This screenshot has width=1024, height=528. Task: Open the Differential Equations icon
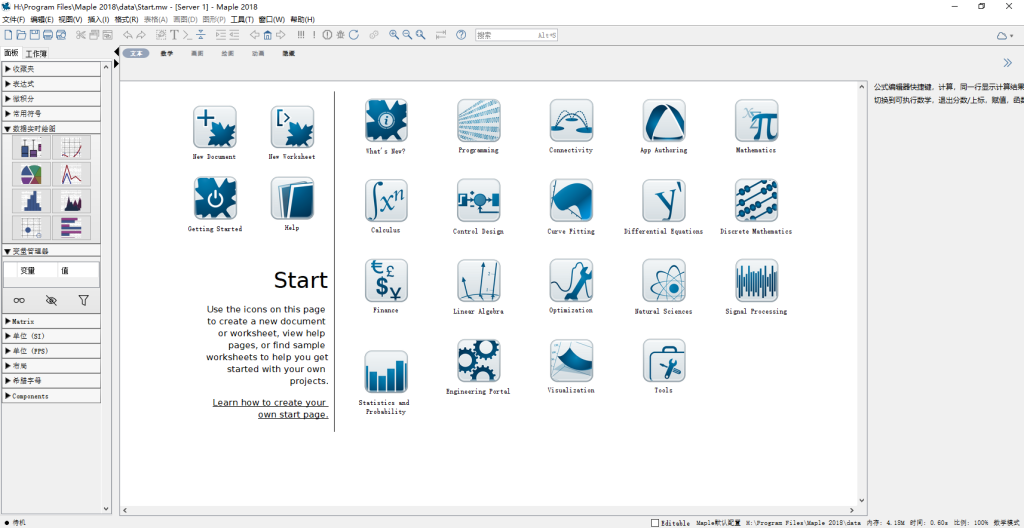click(x=664, y=200)
